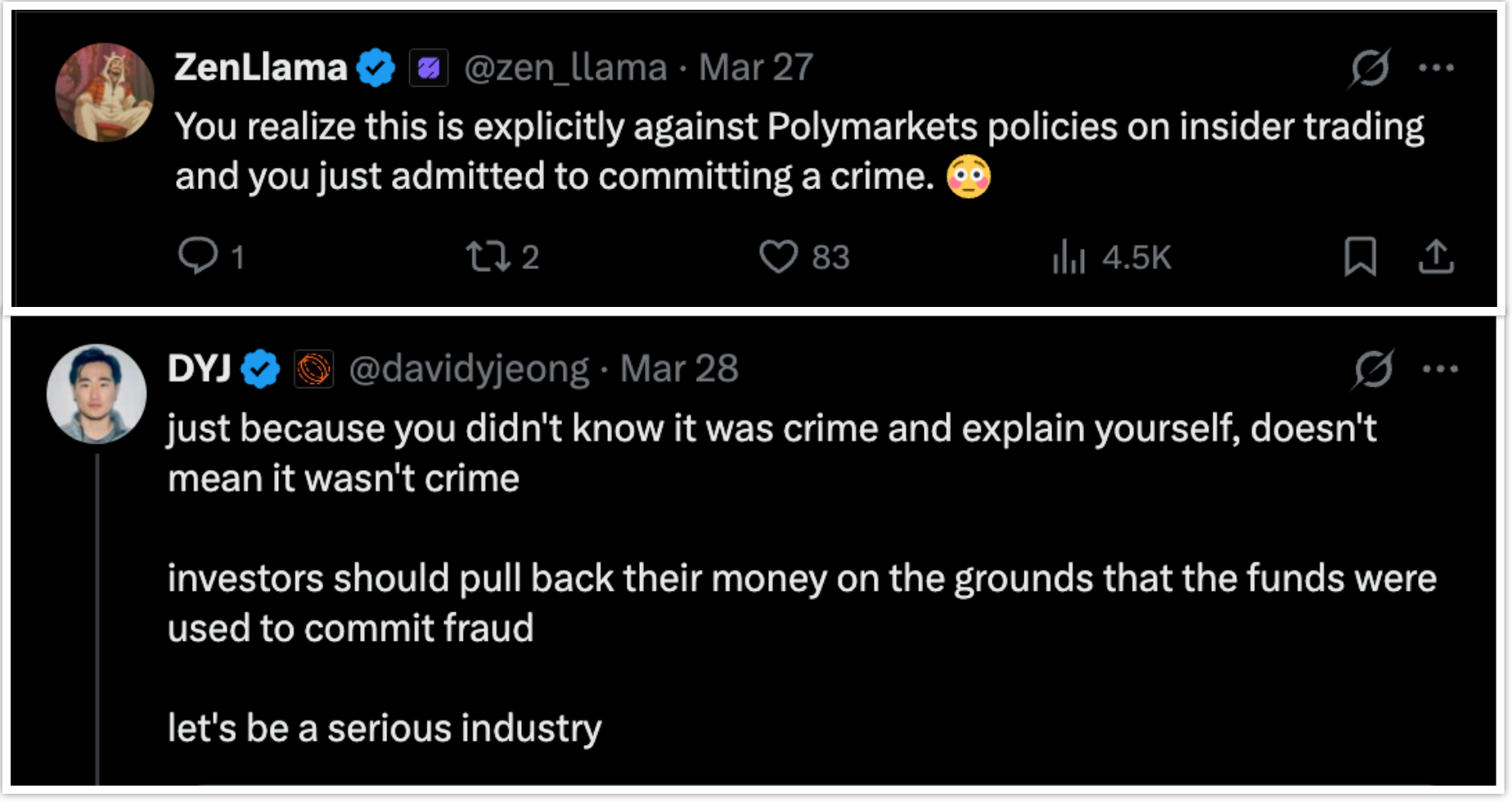Click ZenLlama's blue verified checkmark badge
This screenshot has height=812, width=1512.
[376, 67]
